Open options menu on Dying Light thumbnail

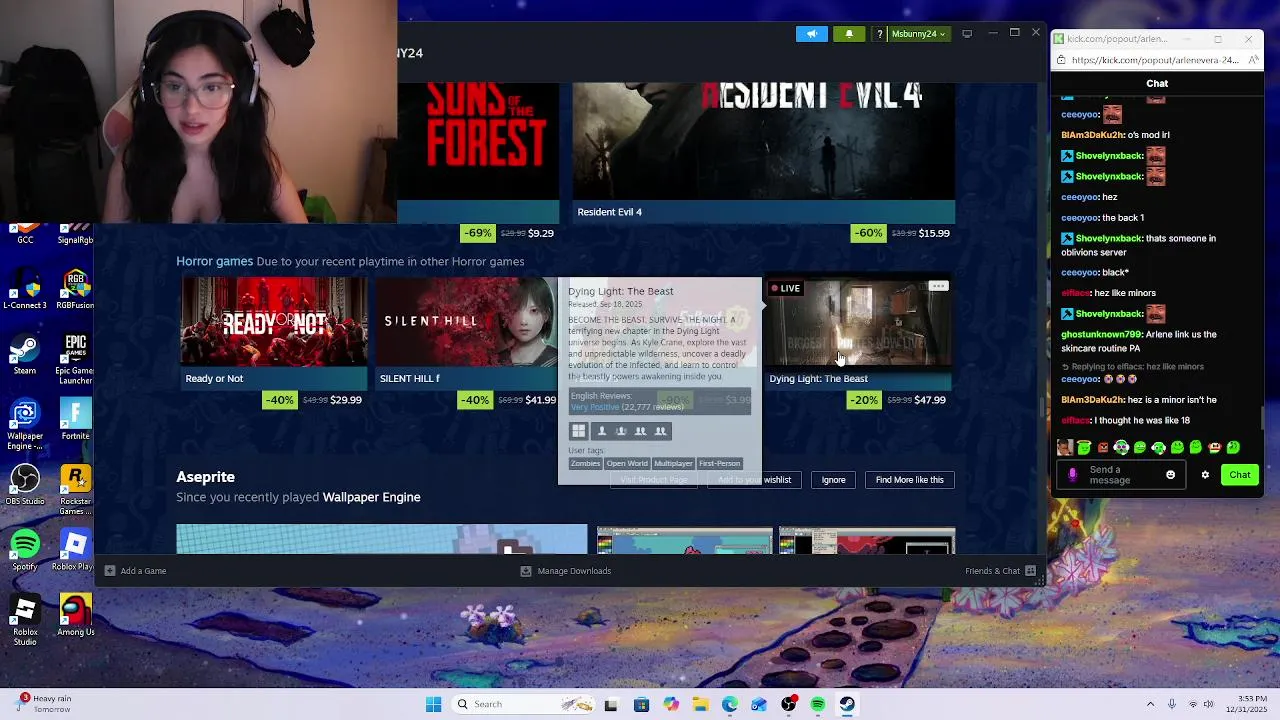pos(938,287)
